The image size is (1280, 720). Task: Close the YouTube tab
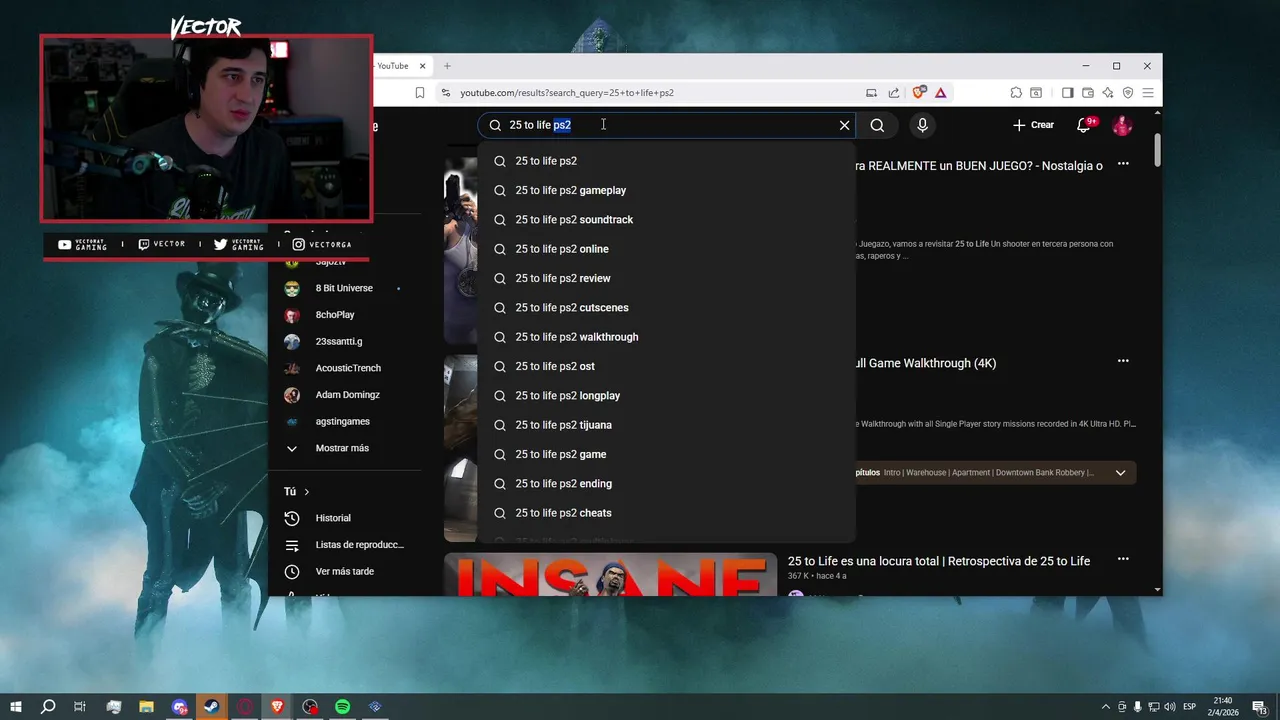[423, 66]
